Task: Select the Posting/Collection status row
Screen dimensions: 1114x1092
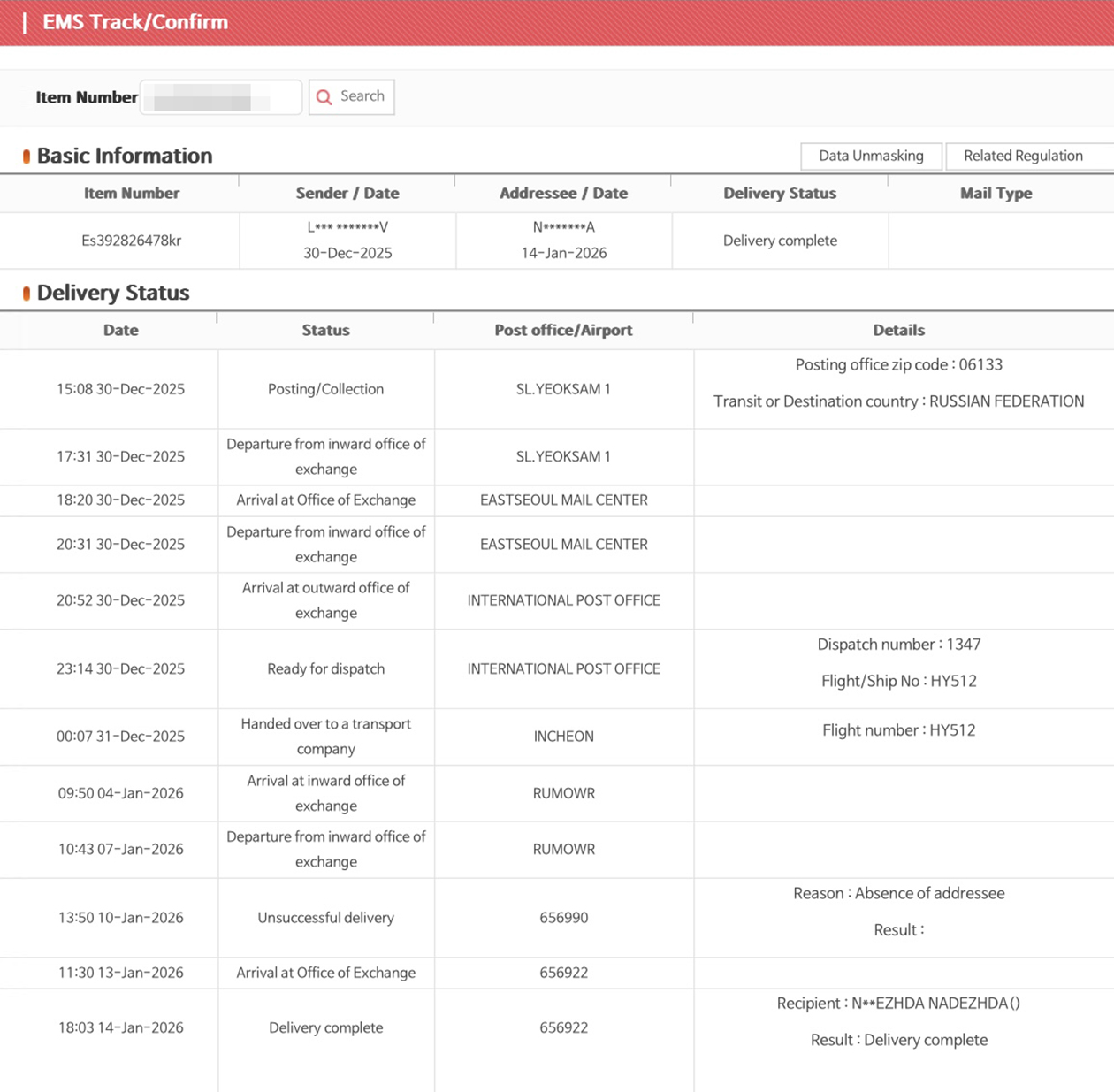Action: click(325, 389)
